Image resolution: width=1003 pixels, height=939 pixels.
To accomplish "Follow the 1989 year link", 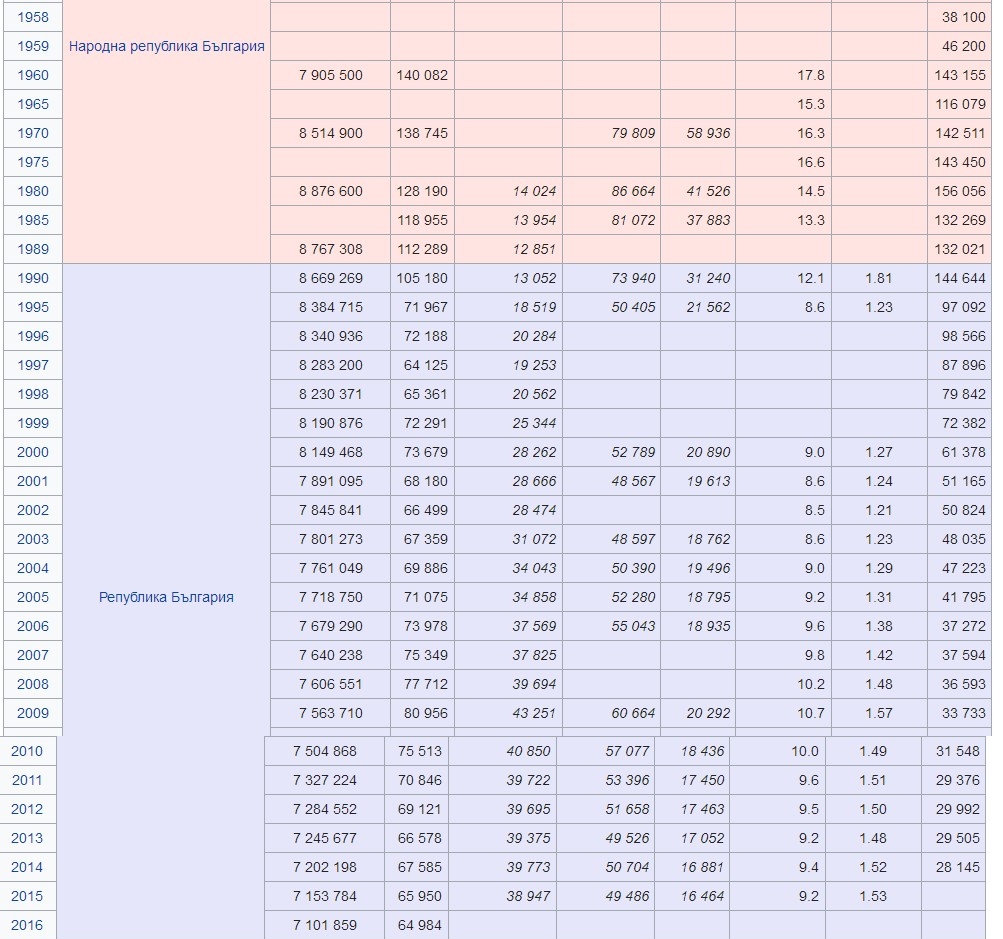I will tap(32, 249).
